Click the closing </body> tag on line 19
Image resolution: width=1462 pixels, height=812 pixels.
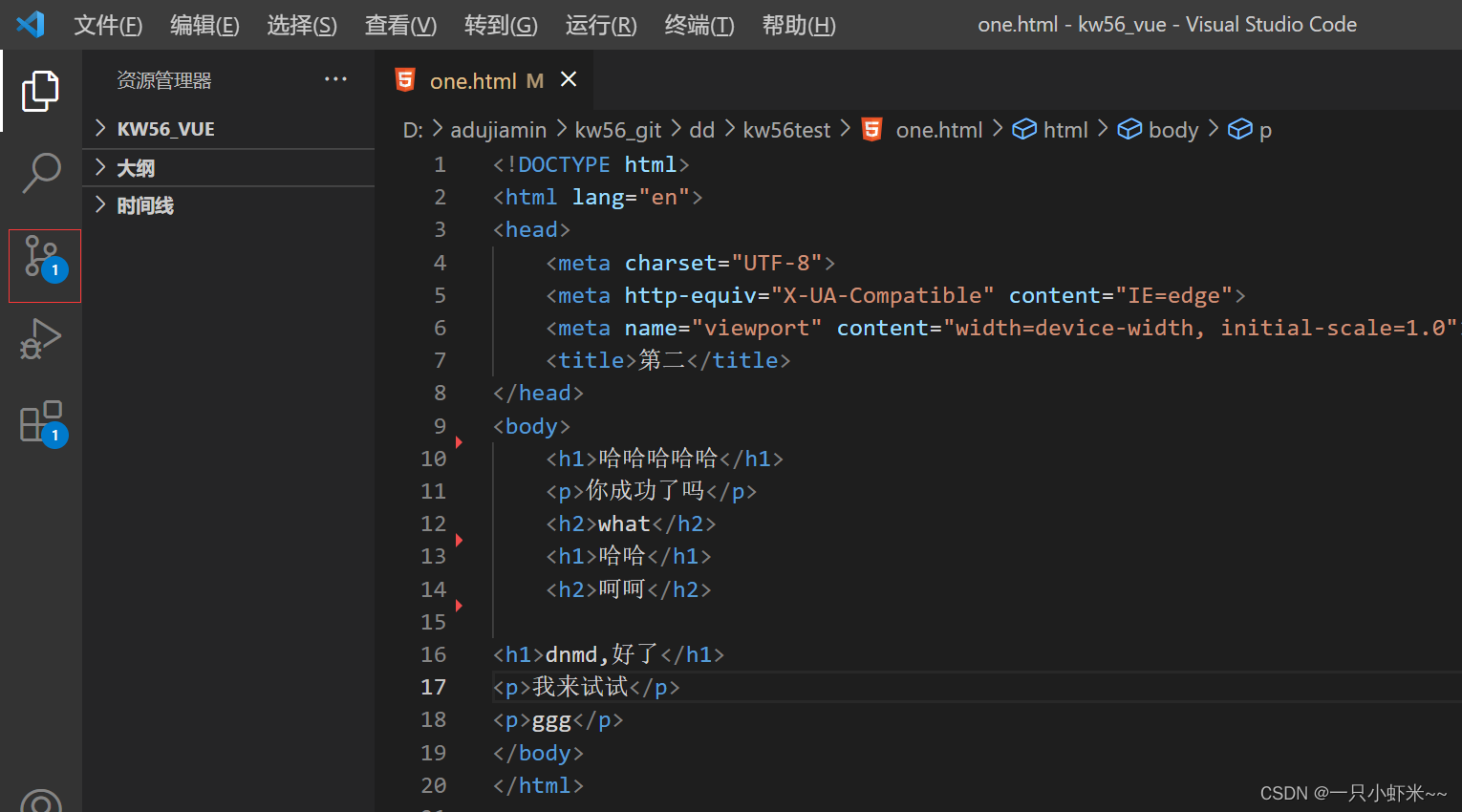click(538, 753)
